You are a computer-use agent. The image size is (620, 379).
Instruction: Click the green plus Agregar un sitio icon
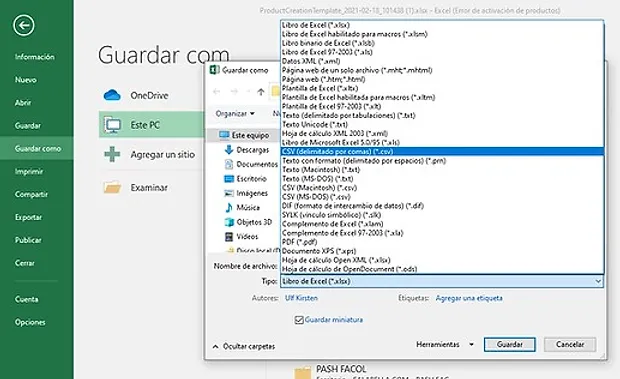112,154
